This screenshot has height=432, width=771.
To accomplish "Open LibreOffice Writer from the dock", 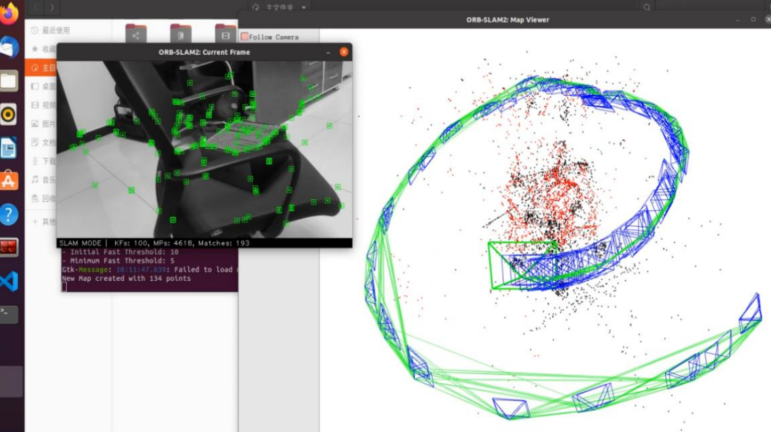I will click(x=9, y=148).
